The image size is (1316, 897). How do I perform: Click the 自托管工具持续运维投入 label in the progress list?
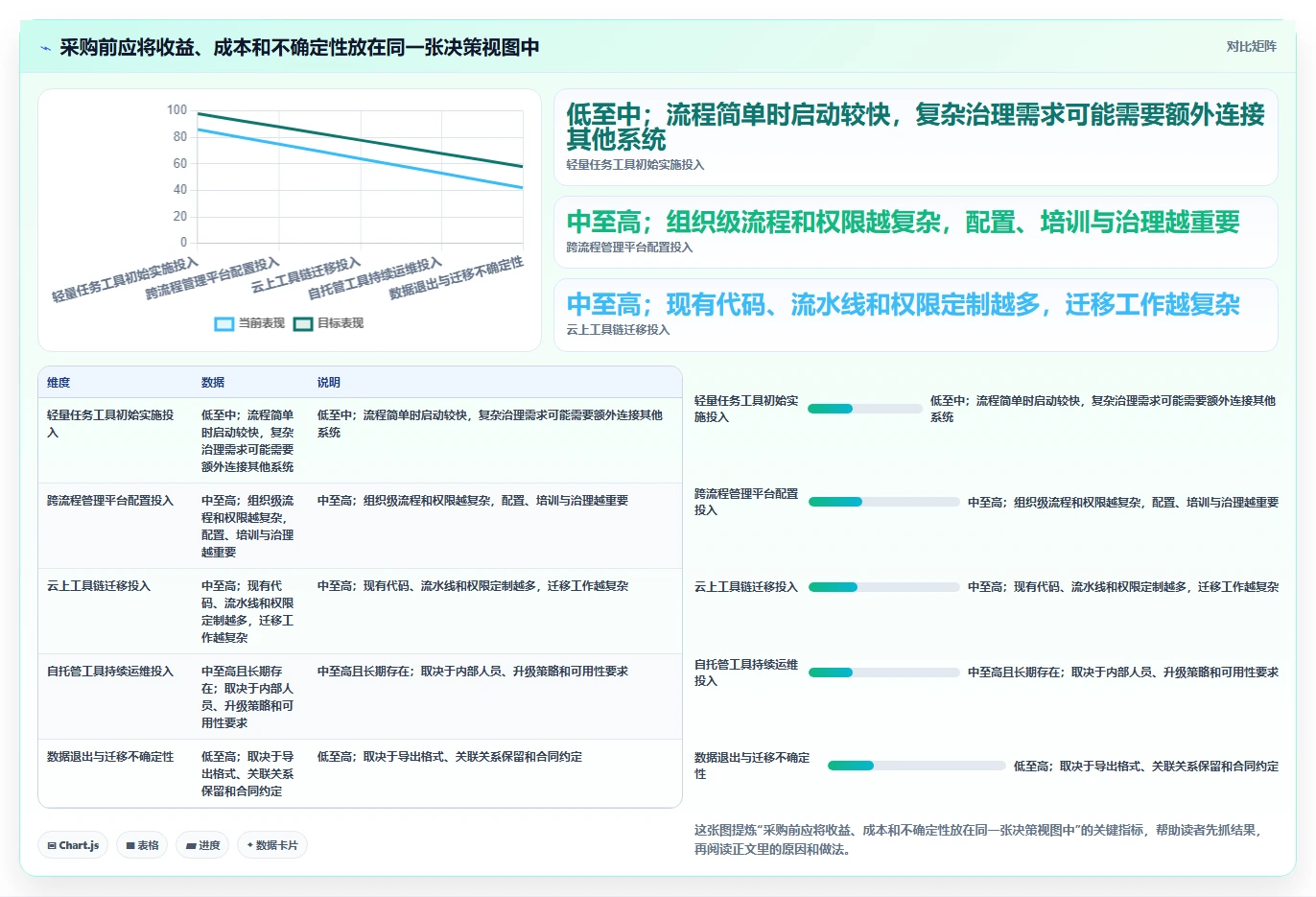click(x=746, y=673)
